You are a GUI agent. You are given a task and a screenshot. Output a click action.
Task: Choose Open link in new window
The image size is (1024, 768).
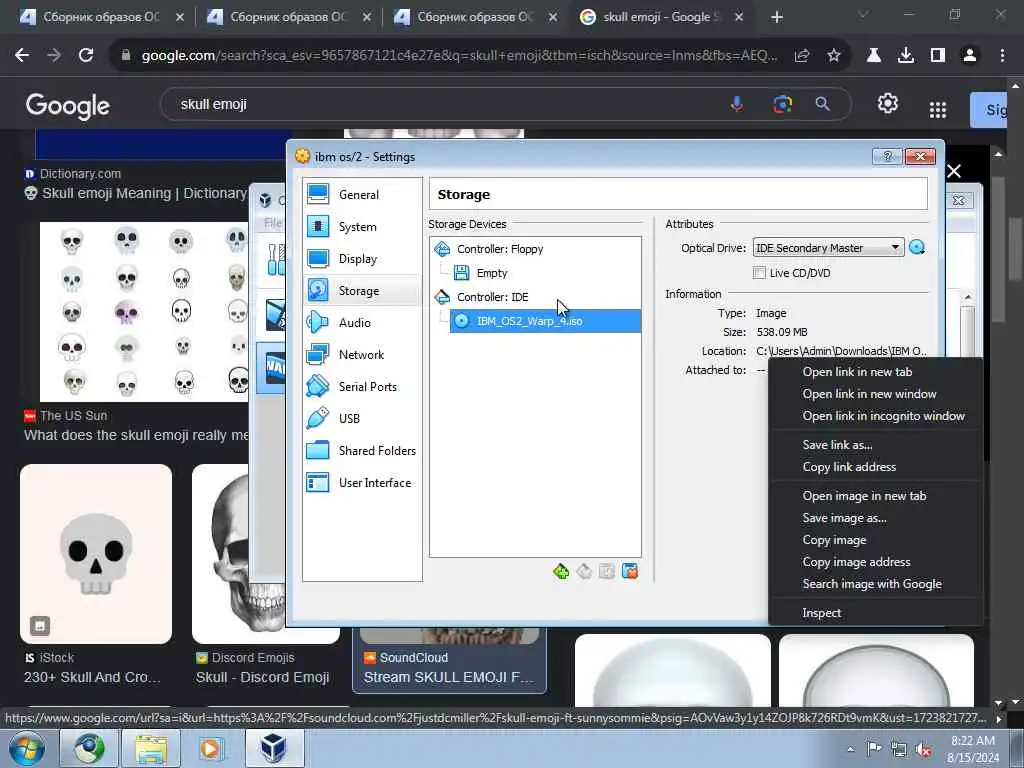(x=869, y=394)
